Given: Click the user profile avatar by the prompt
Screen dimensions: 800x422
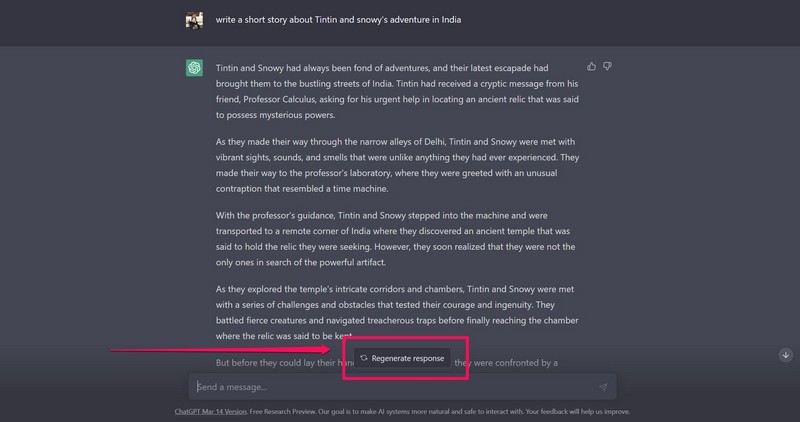Looking at the screenshot, I should click(194, 20).
